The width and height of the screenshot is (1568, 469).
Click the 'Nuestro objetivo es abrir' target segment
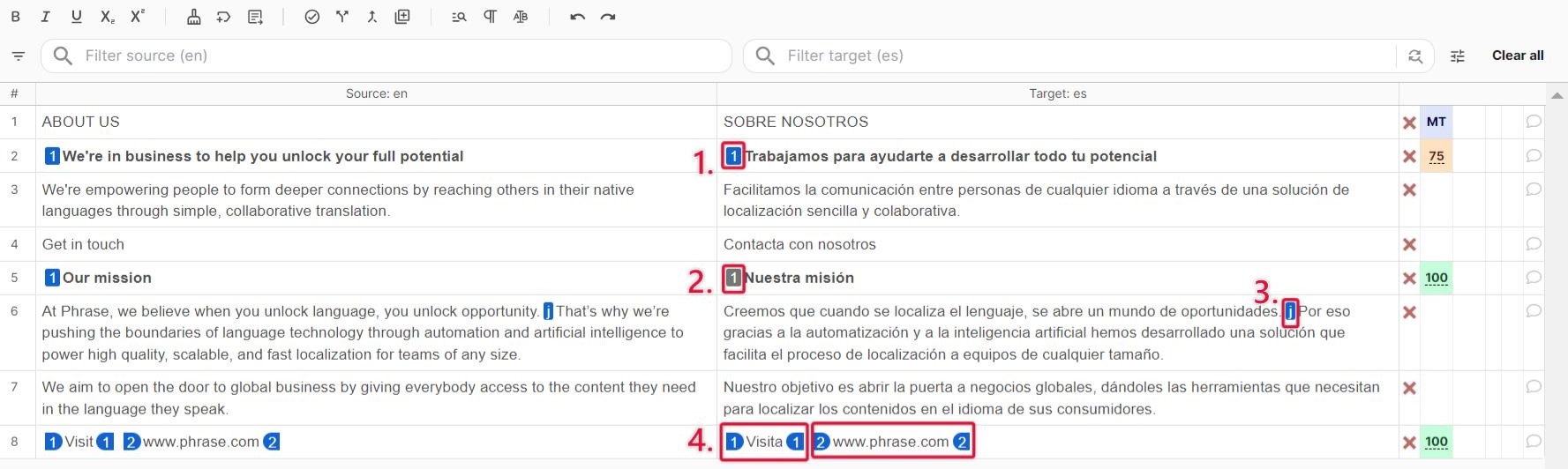coord(1057,398)
